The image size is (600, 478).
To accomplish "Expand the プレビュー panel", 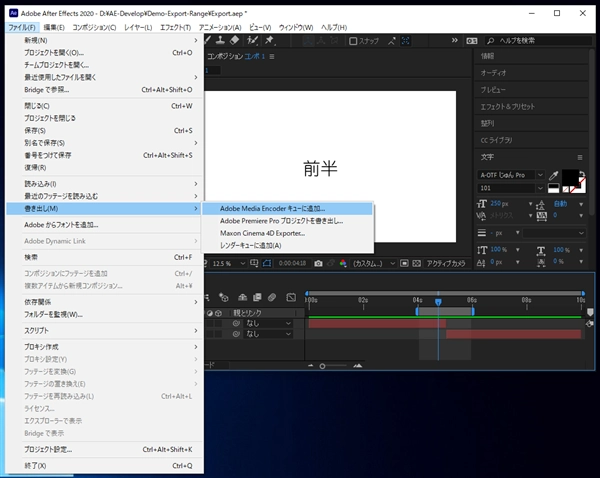I will coord(531,90).
